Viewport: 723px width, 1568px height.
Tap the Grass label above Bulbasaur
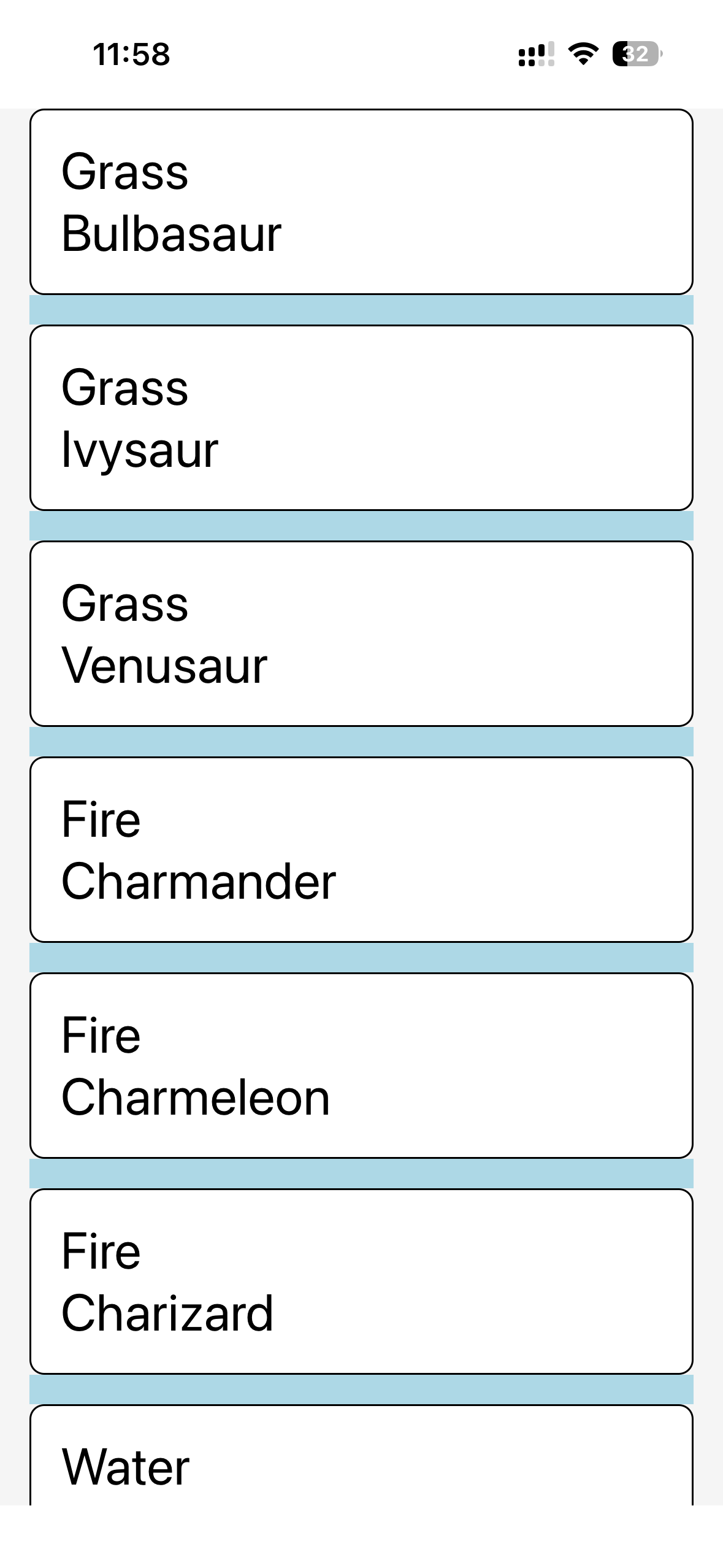tap(125, 172)
